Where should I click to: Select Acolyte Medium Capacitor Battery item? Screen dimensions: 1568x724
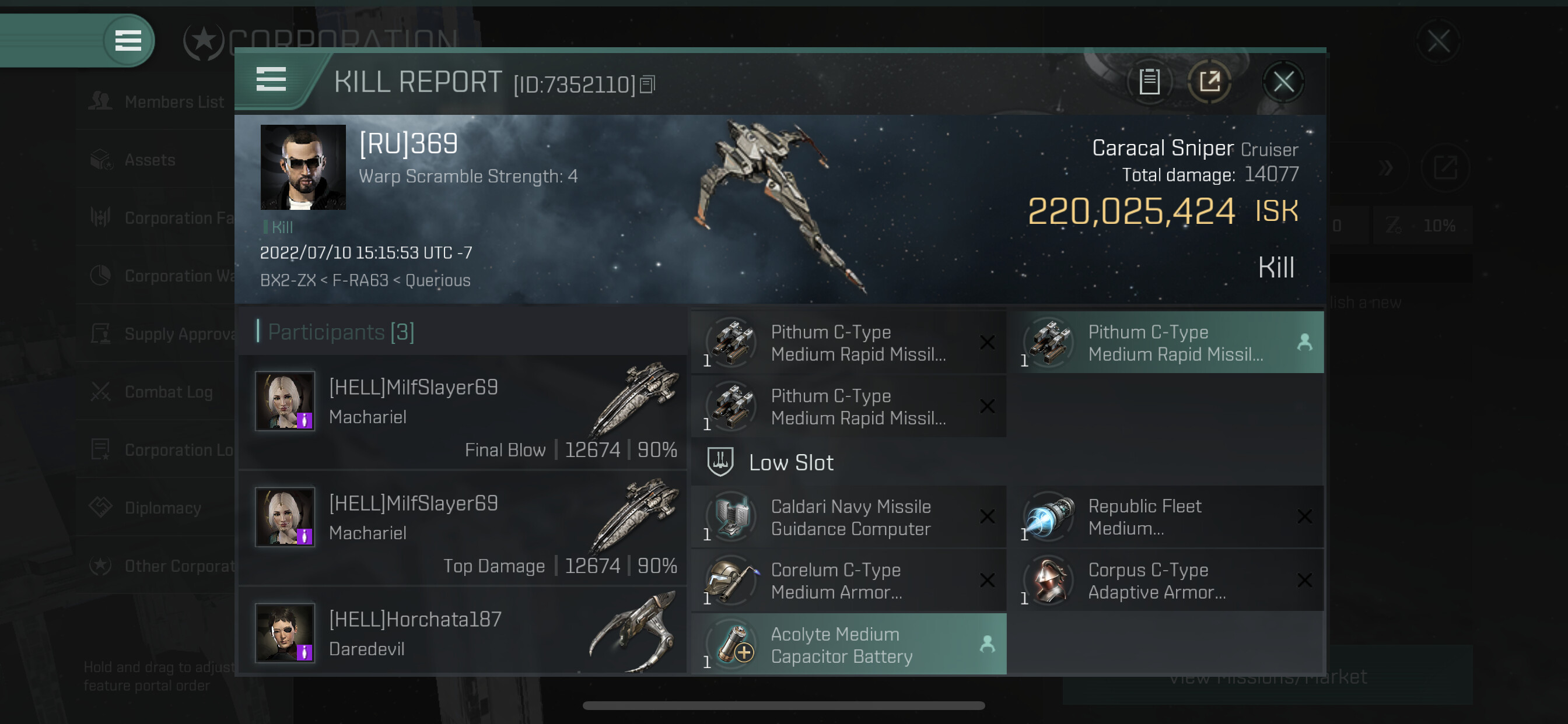(849, 644)
